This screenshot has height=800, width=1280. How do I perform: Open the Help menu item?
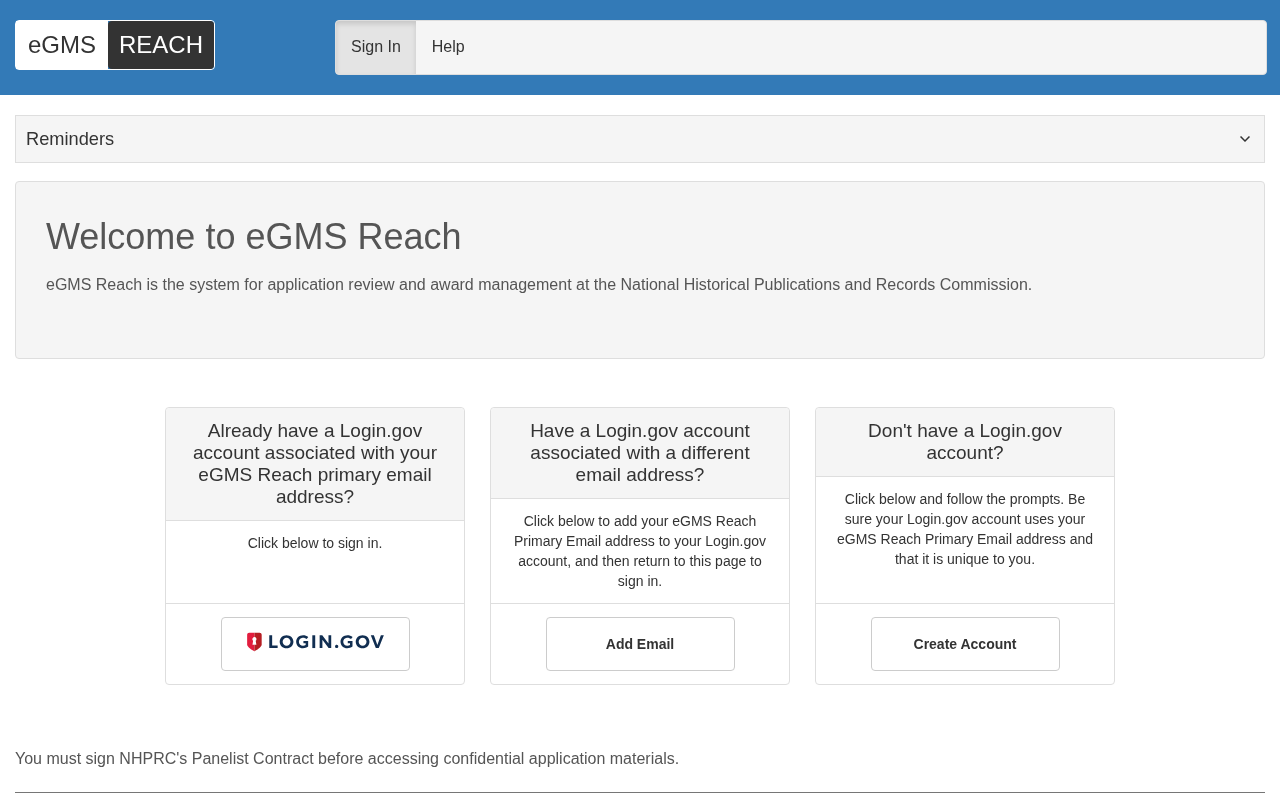pyautogui.click(x=448, y=47)
